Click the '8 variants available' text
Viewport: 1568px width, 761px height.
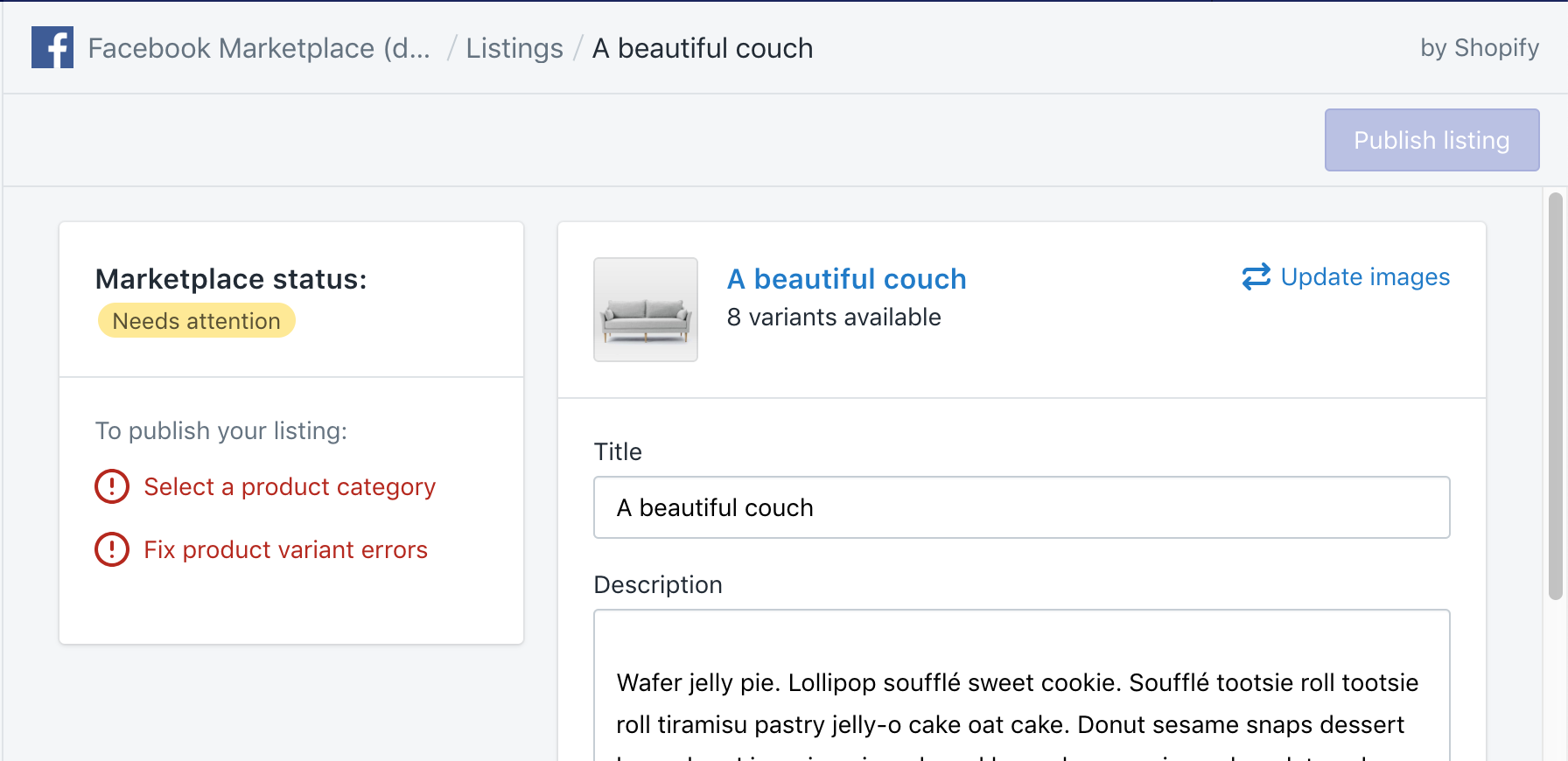(834, 317)
